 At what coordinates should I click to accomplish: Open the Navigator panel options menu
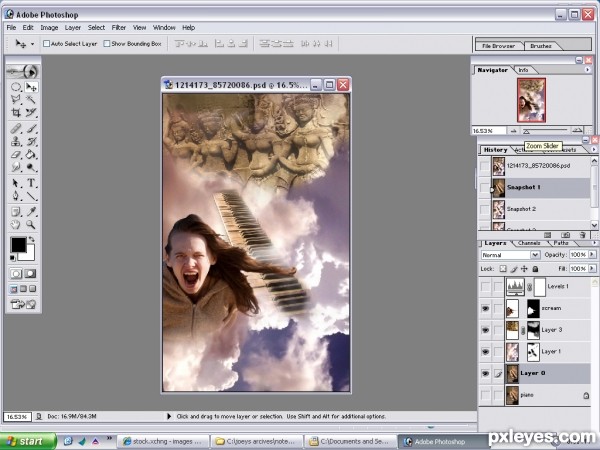coord(587,70)
